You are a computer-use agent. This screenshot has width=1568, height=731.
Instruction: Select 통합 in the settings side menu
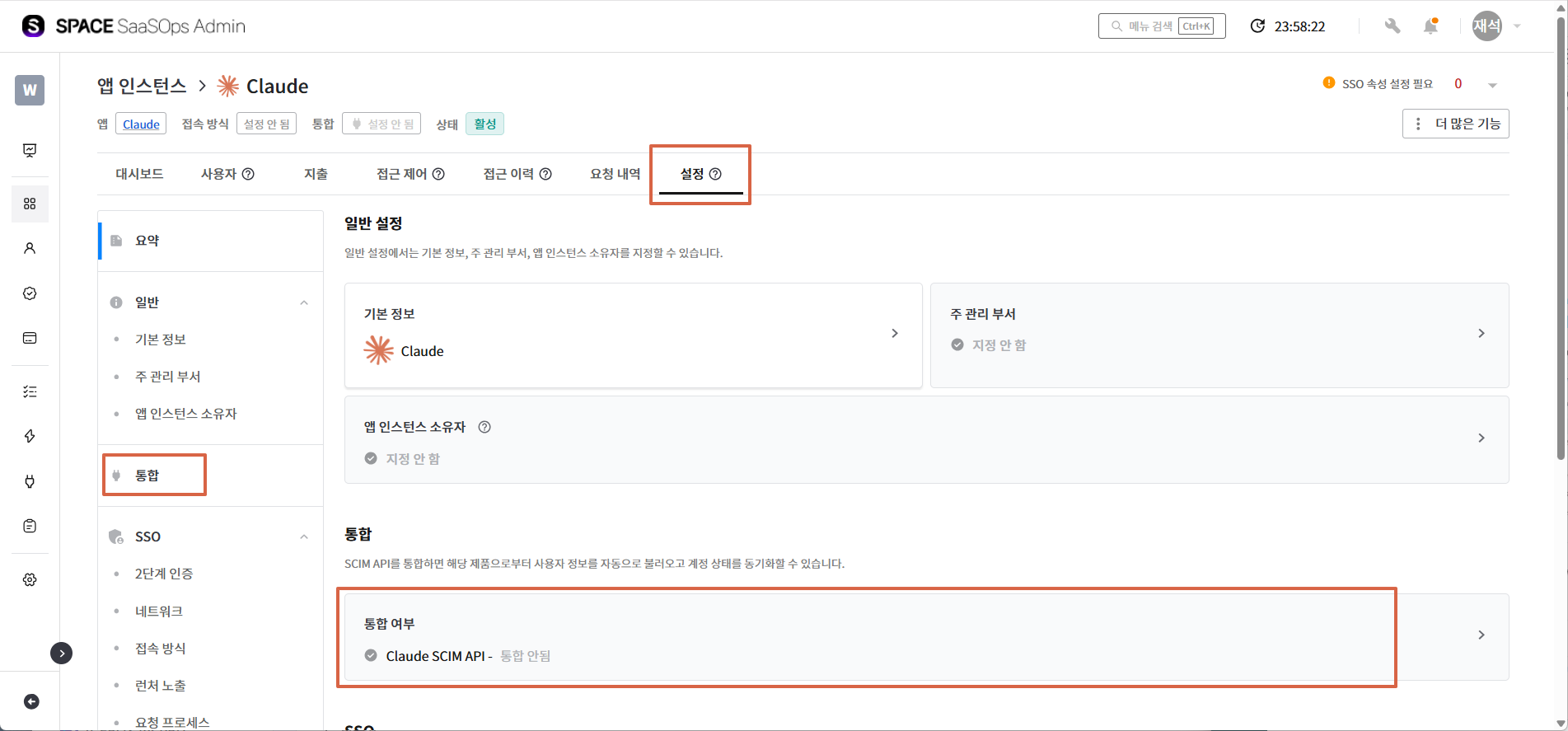pyautogui.click(x=147, y=476)
